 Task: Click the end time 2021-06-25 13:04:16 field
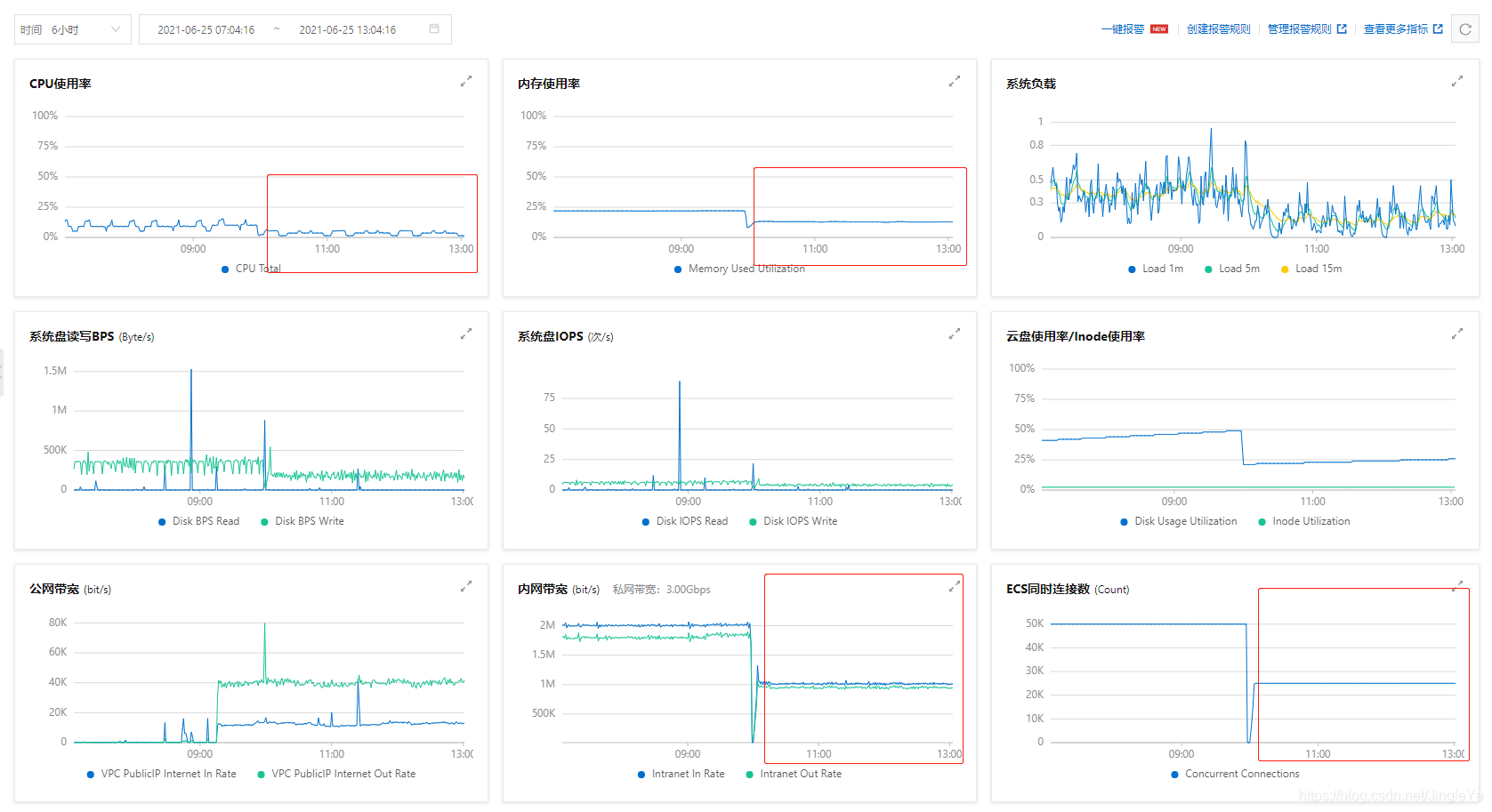tap(348, 30)
